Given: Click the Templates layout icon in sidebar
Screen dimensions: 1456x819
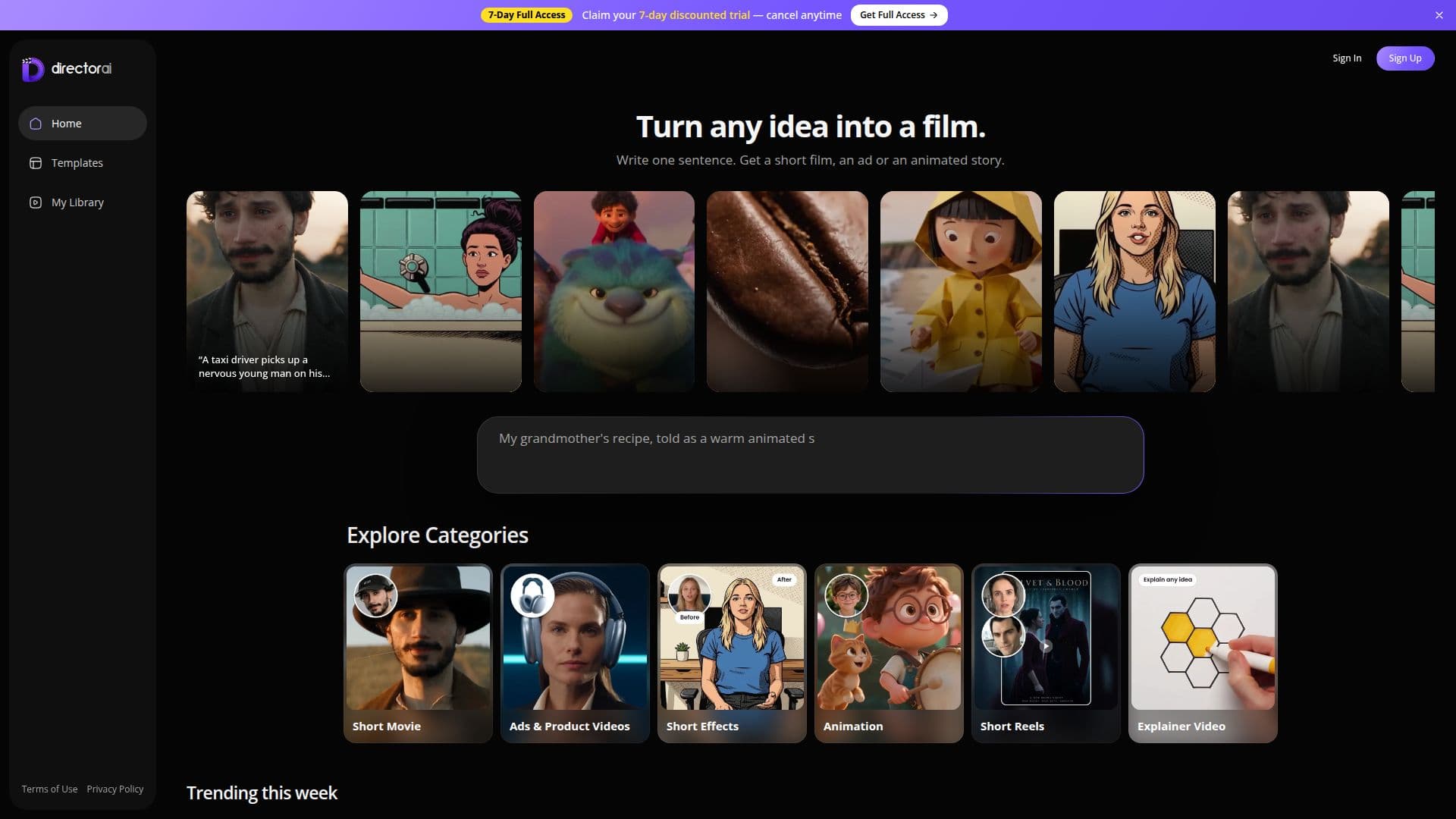Looking at the screenshot, I should [36, 163].
